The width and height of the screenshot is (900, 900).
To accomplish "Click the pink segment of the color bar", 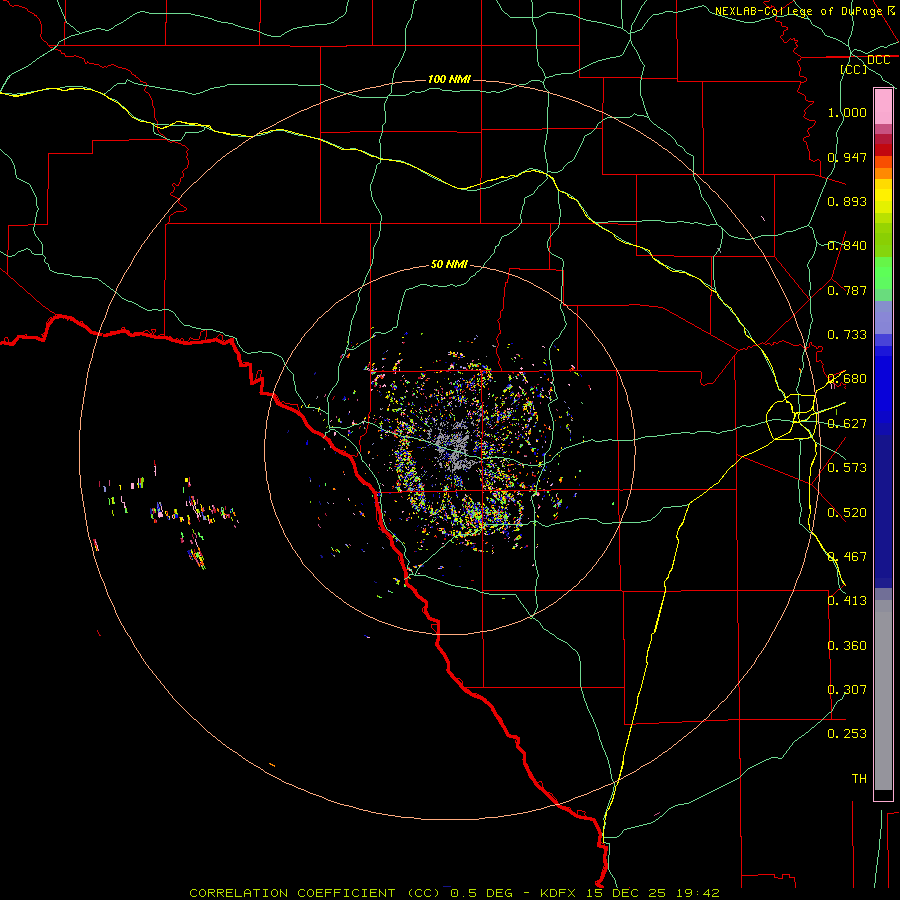I will (x=883, y=107).
